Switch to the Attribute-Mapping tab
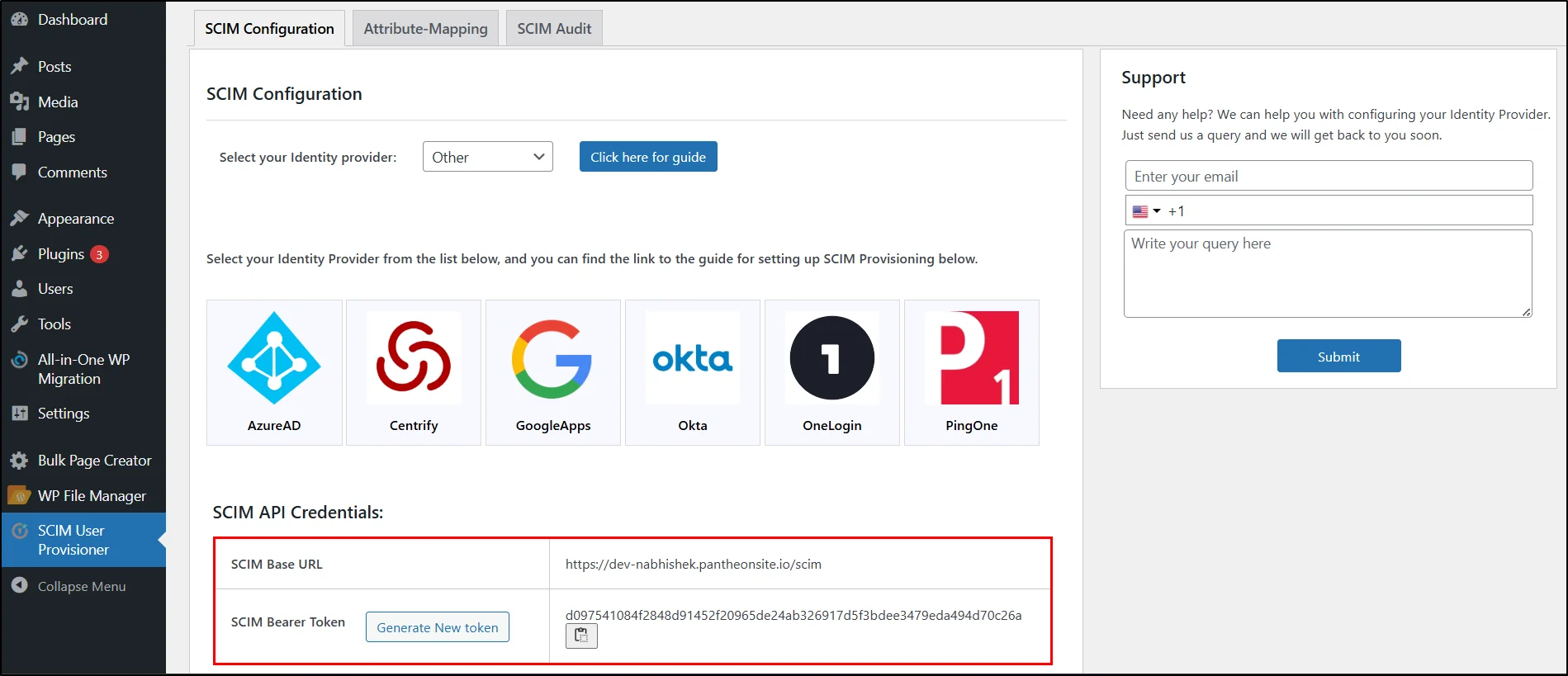Viewport: 1568px width, 676px height. [x=425, y=28]
